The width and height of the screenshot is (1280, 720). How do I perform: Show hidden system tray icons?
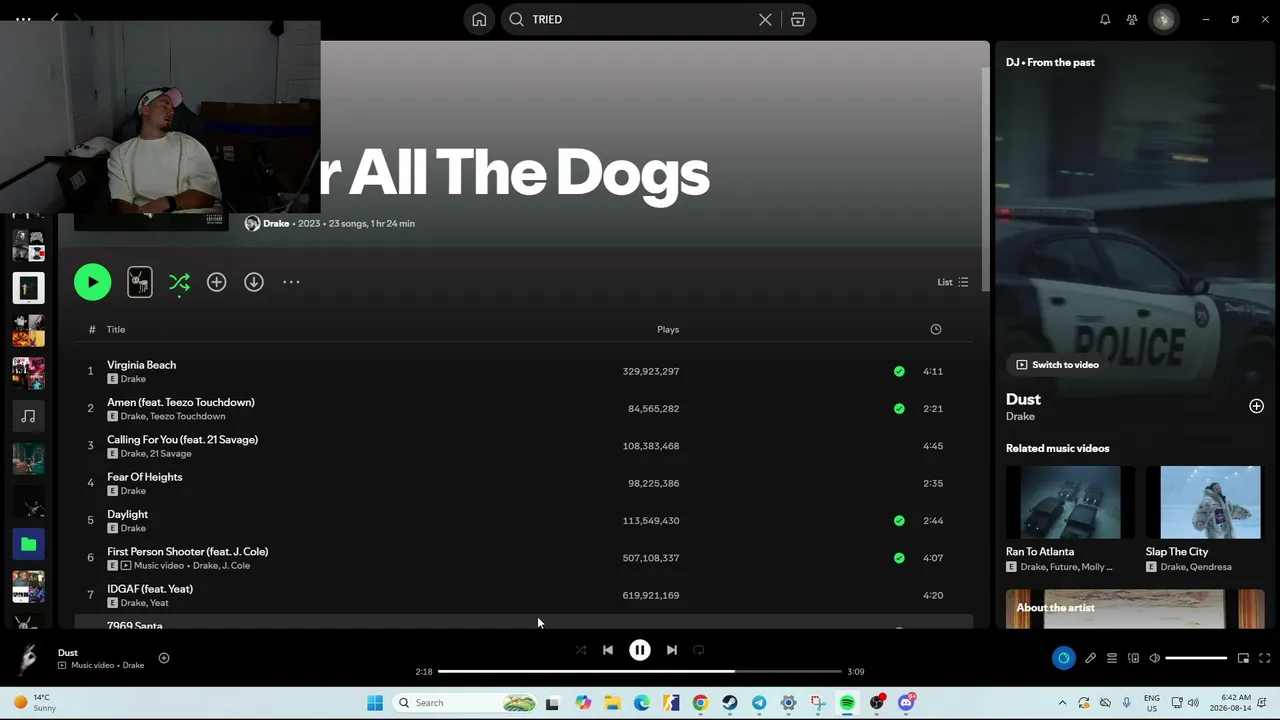pos(1062,703)
